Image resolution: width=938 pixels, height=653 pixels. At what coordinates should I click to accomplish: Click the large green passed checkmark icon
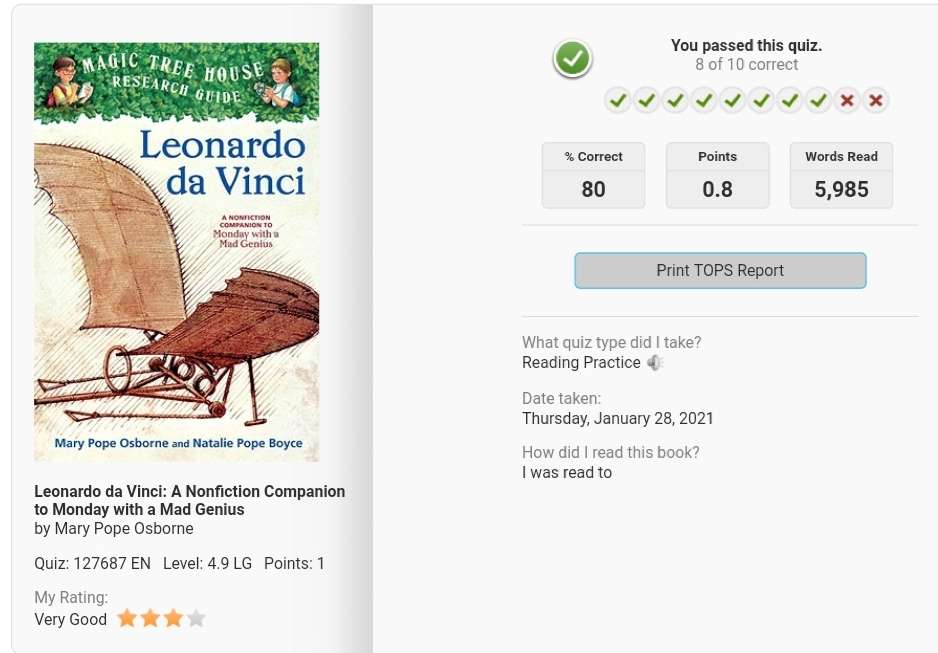572,59
